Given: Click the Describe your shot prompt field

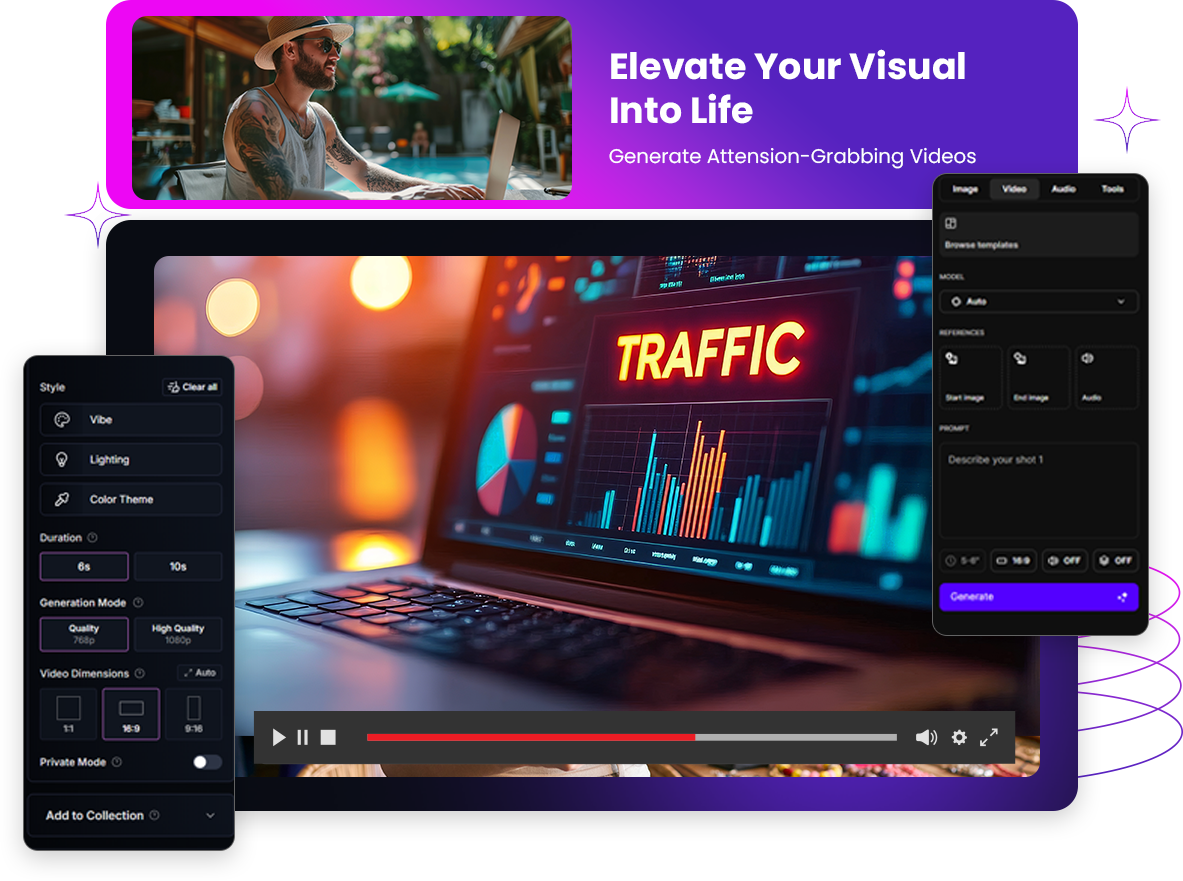Looking at the screenshot, I should point(1038,490).
